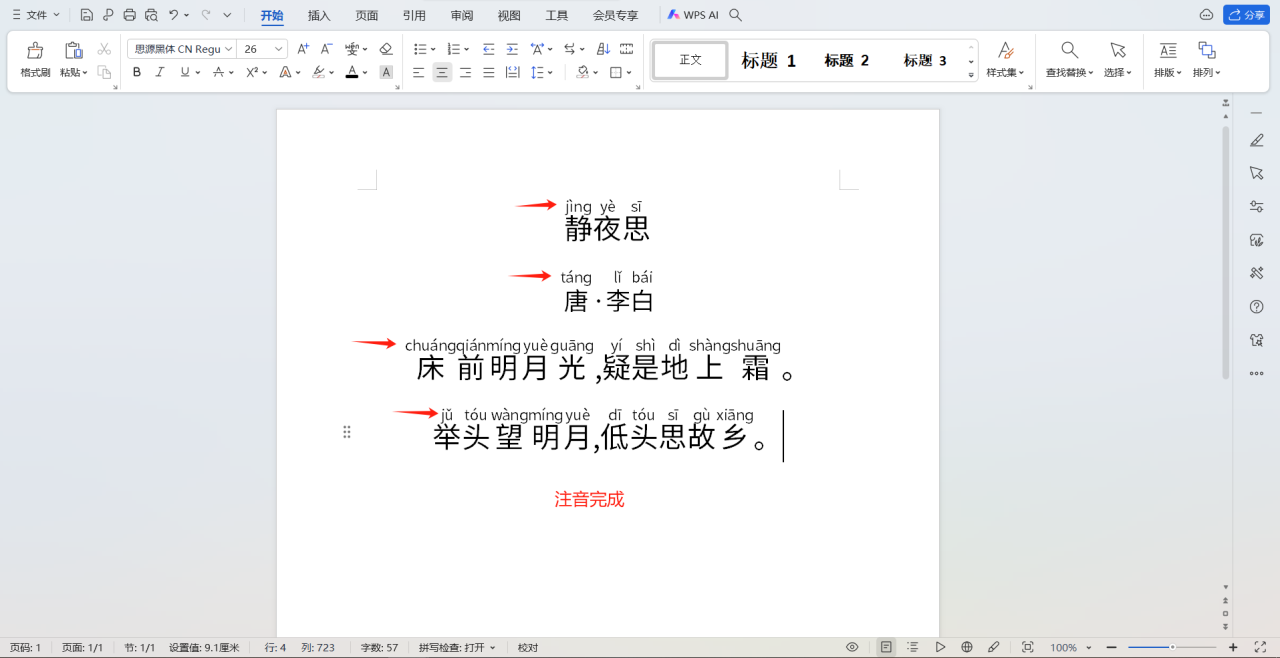Switch to the 视图 tab
The width and height of the screenshot is (1280, 658).
point(509,15)
